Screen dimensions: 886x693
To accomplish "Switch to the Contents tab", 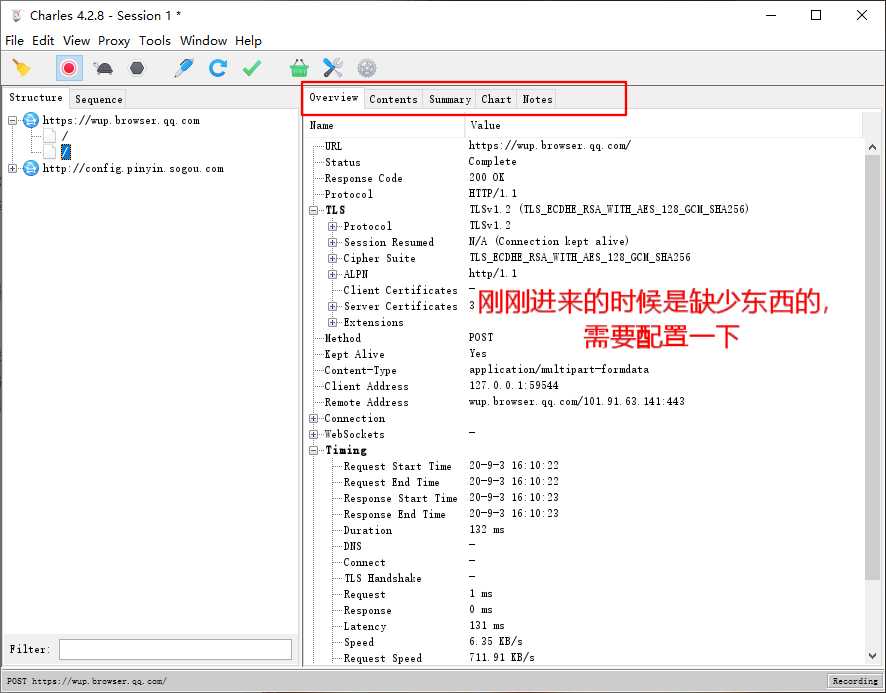I will tap(393, 99).
